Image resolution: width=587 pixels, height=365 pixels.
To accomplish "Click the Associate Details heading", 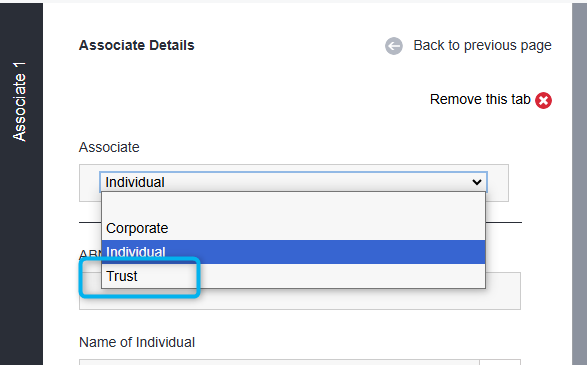I will (137, 45).
